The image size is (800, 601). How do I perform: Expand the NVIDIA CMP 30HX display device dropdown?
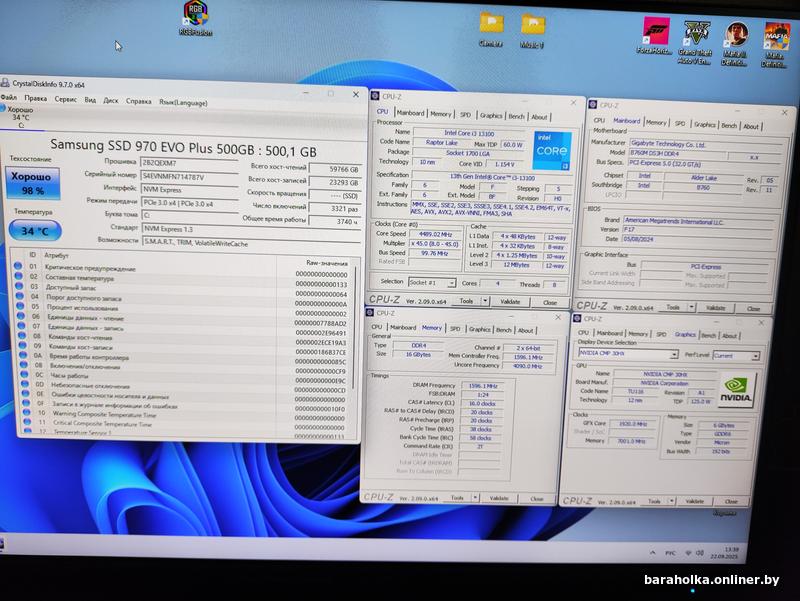pyautogui.click(x=630, y=355)
